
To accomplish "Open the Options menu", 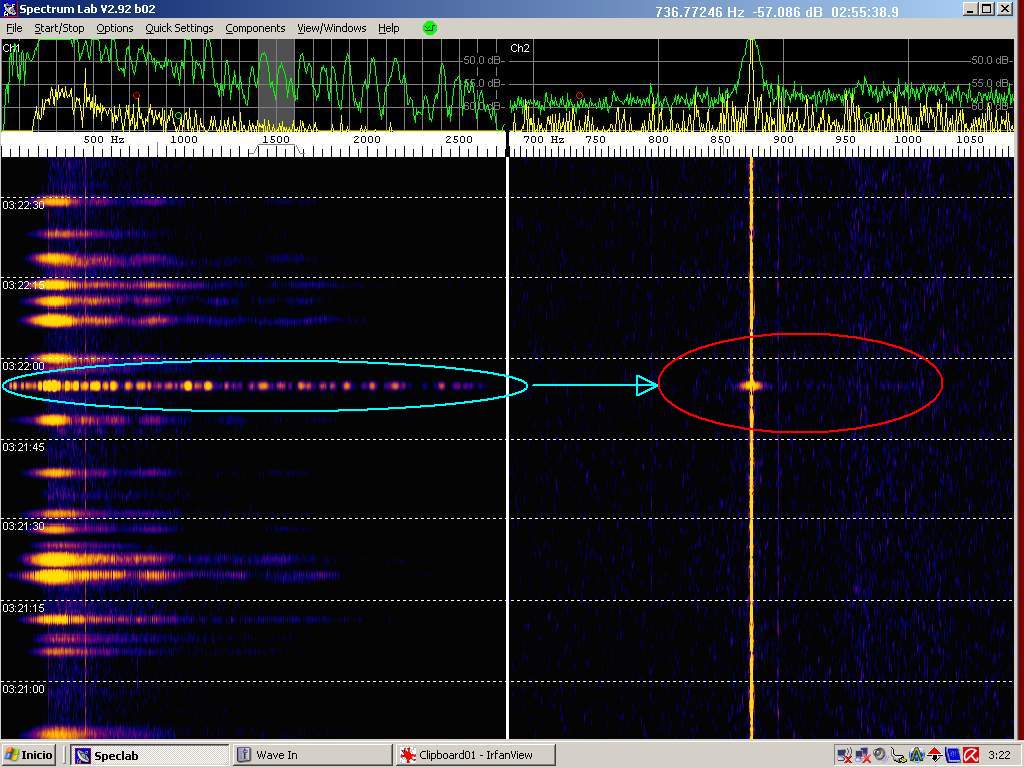I will click(x=114, y=28).
